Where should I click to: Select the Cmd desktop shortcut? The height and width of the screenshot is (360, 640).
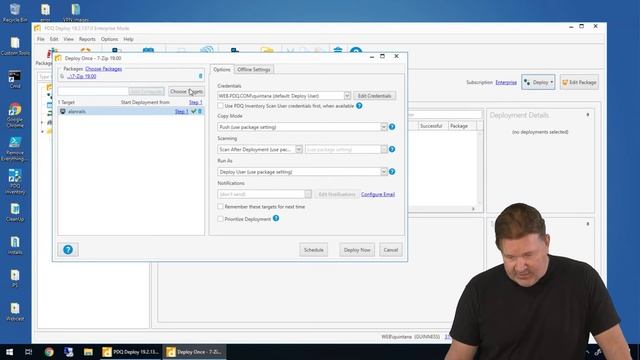click(15, 79)
